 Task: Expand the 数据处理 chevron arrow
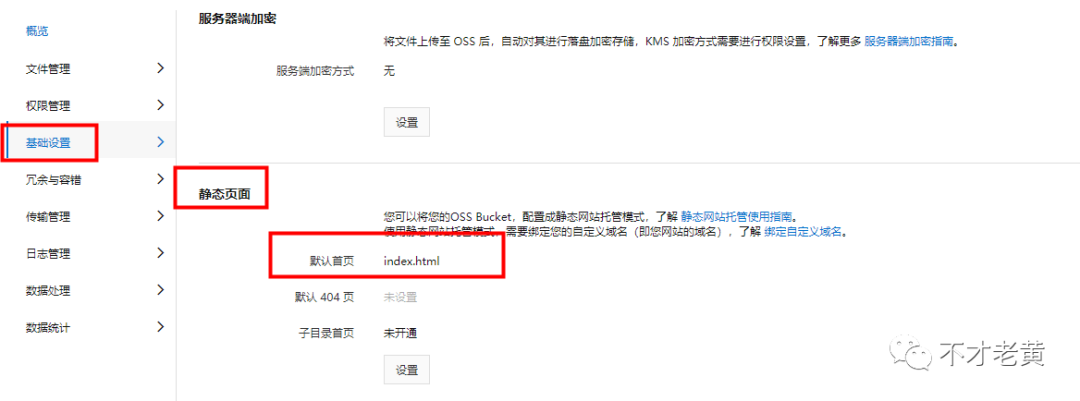click(160, 290)
